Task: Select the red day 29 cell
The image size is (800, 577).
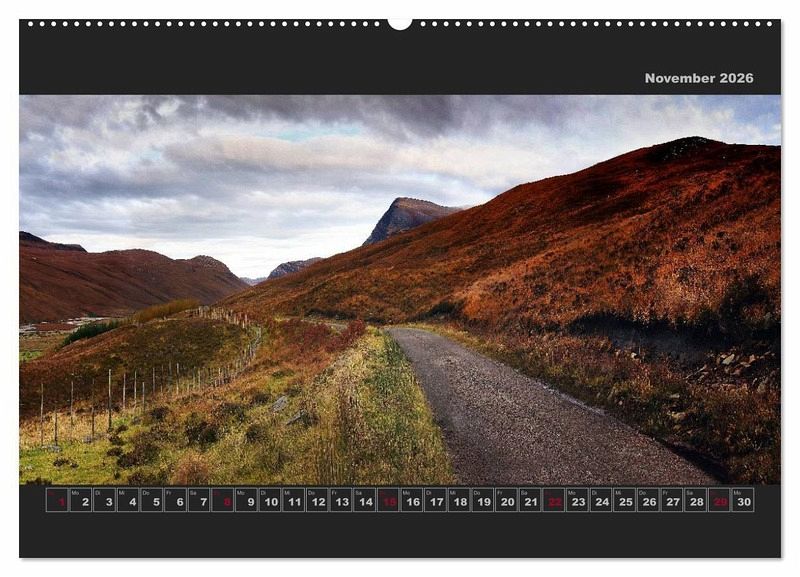Action: (719, 500)
